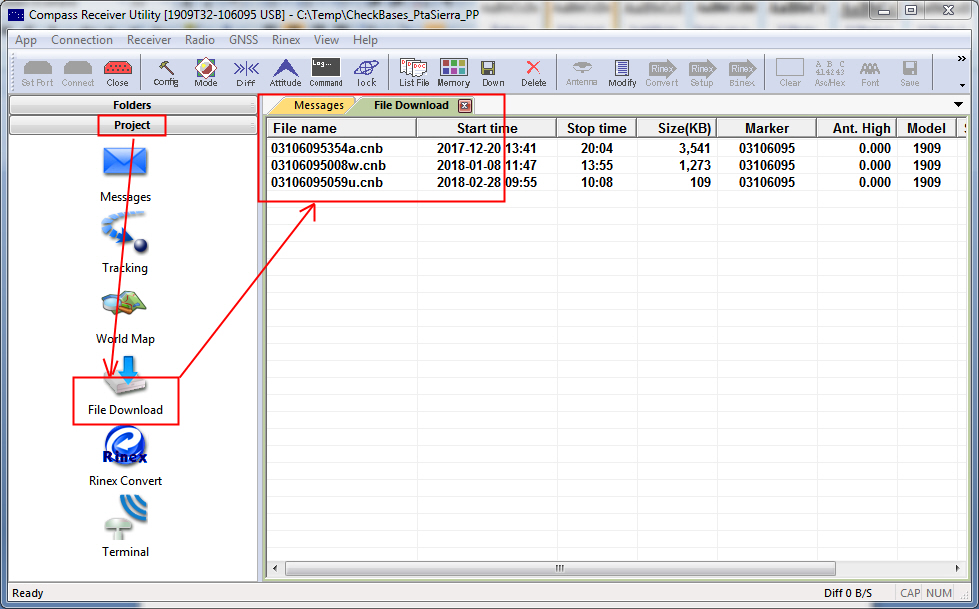The height and width of the screenshot is (609, 979).
Task: Sort by Size(KB) column header
Action: tap(677, 128)
